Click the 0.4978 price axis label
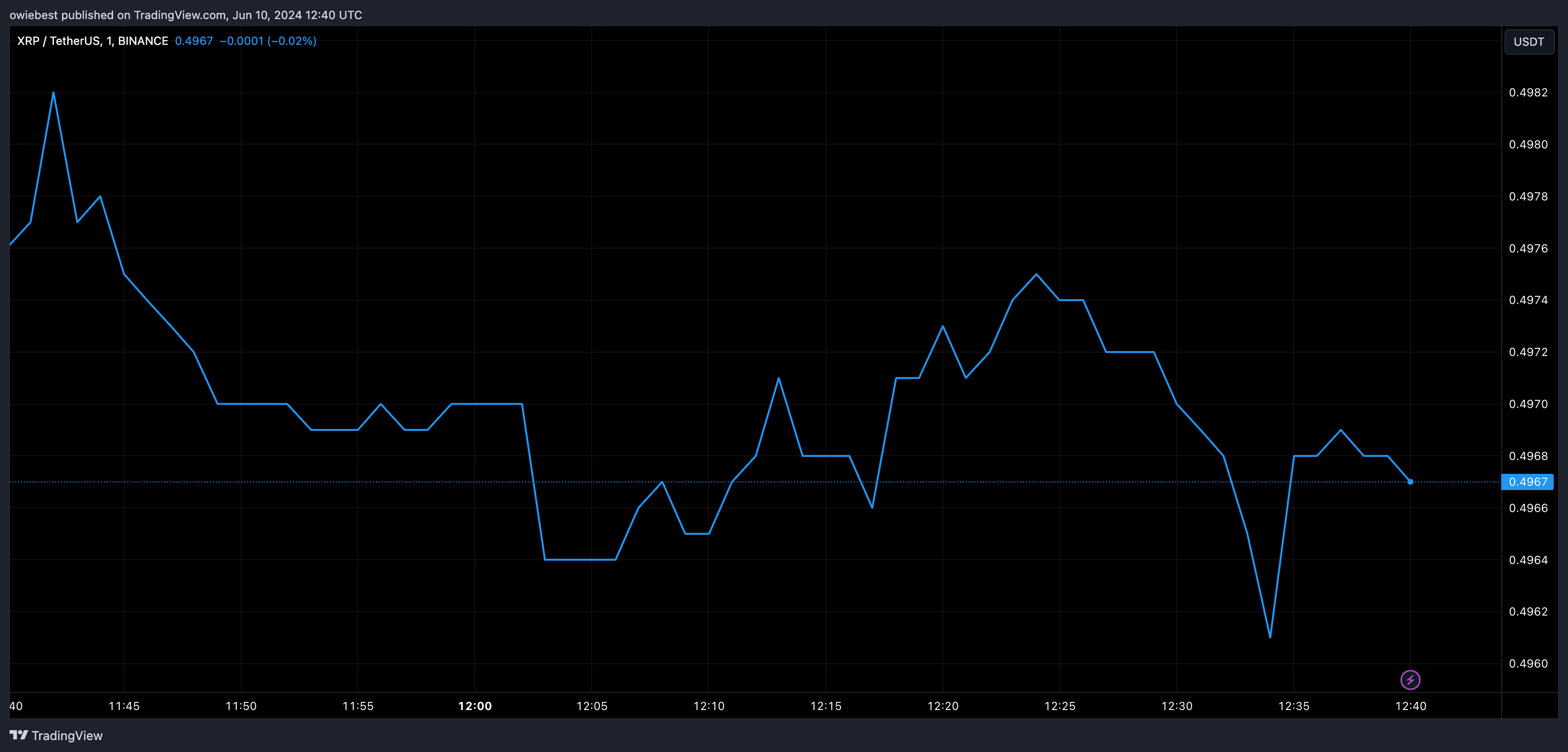Viewport: 1568px width, 752px height. click(1528, 196)
